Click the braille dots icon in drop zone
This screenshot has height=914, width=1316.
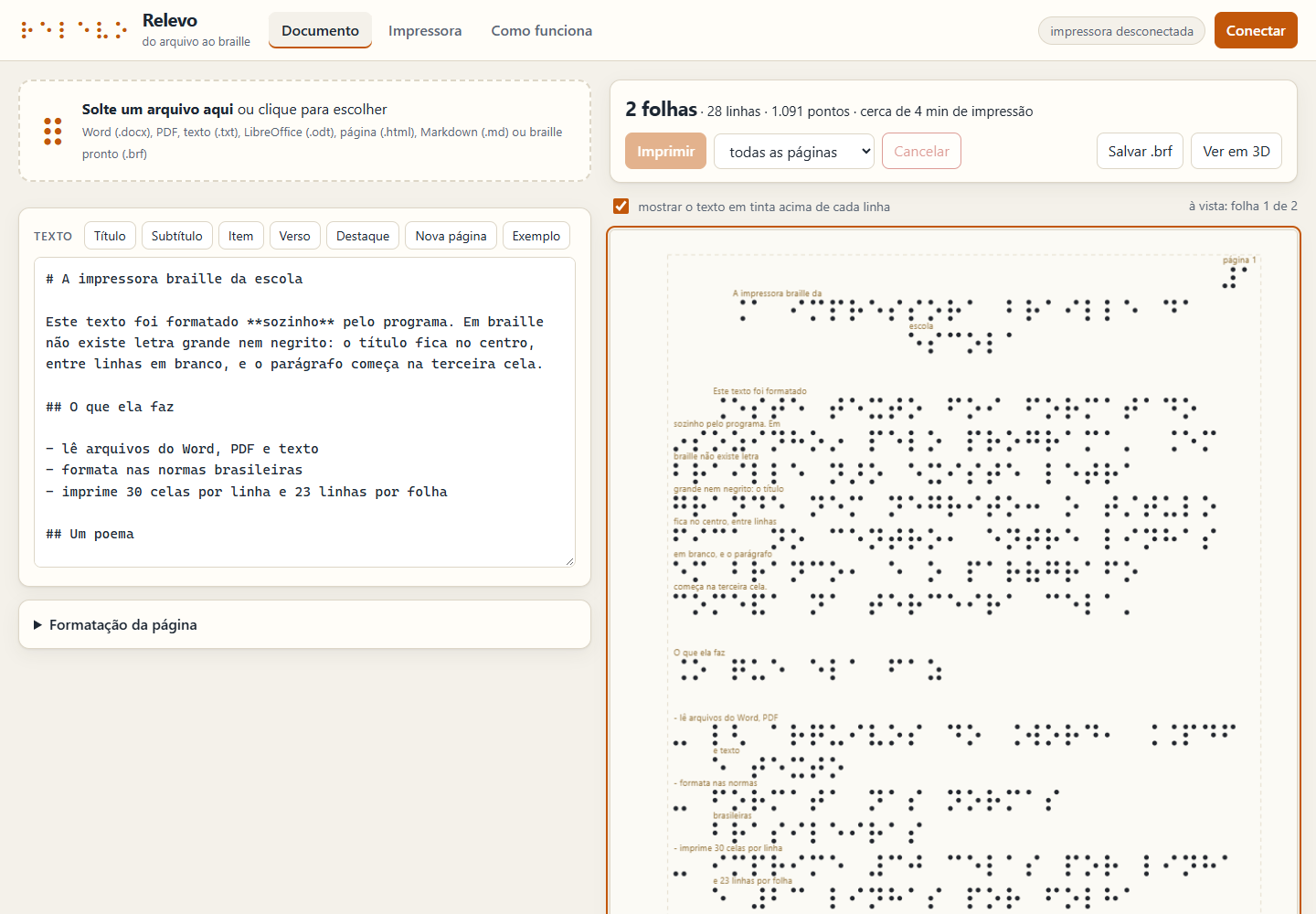[53, 131]
